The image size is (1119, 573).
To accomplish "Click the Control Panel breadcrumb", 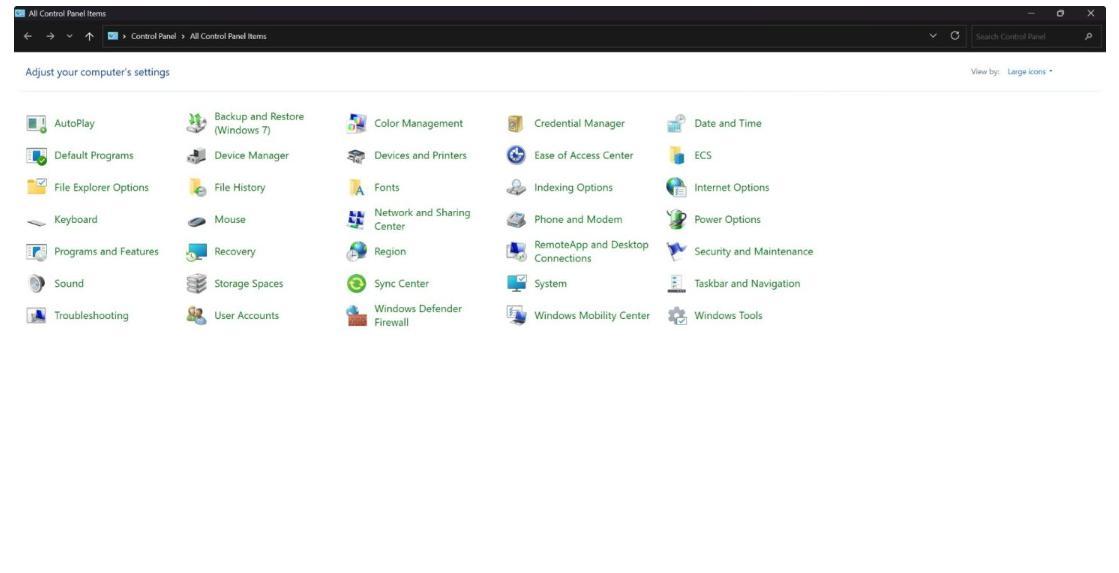I will 153,36.
